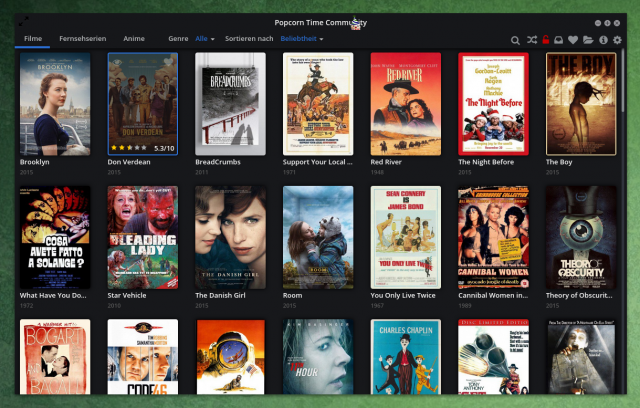The height and width of the screenshot is (408, 640).
Task: Open favorites with the heart icon in toolbar
Action: click(573, 40)
